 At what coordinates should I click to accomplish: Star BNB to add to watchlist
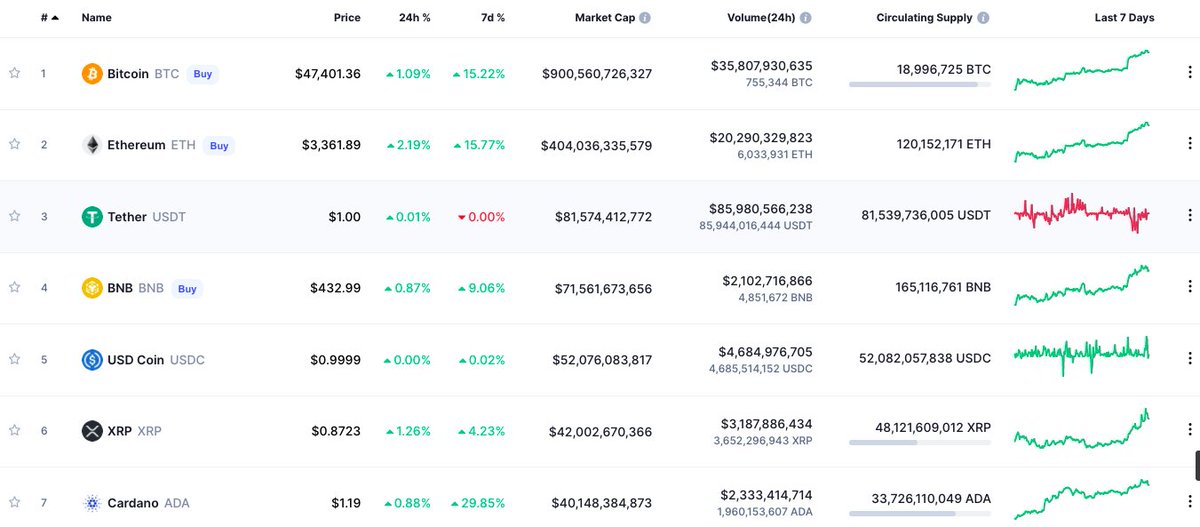[x=15, y=287]
